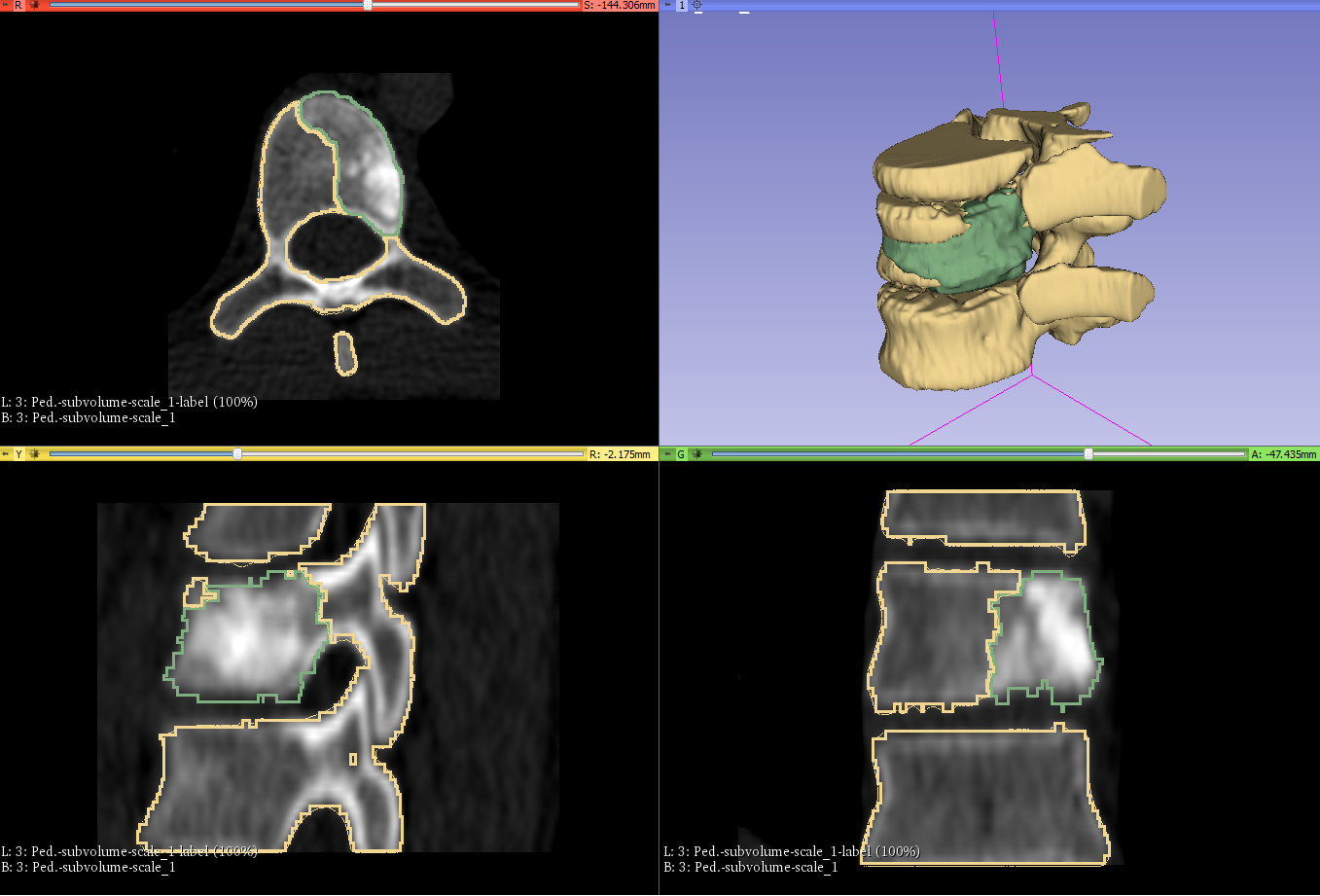The height and width of the screenshot is (896, 1320).
Task: Center the 3D view using crosshair icon
Action: (x=697, y=6)
